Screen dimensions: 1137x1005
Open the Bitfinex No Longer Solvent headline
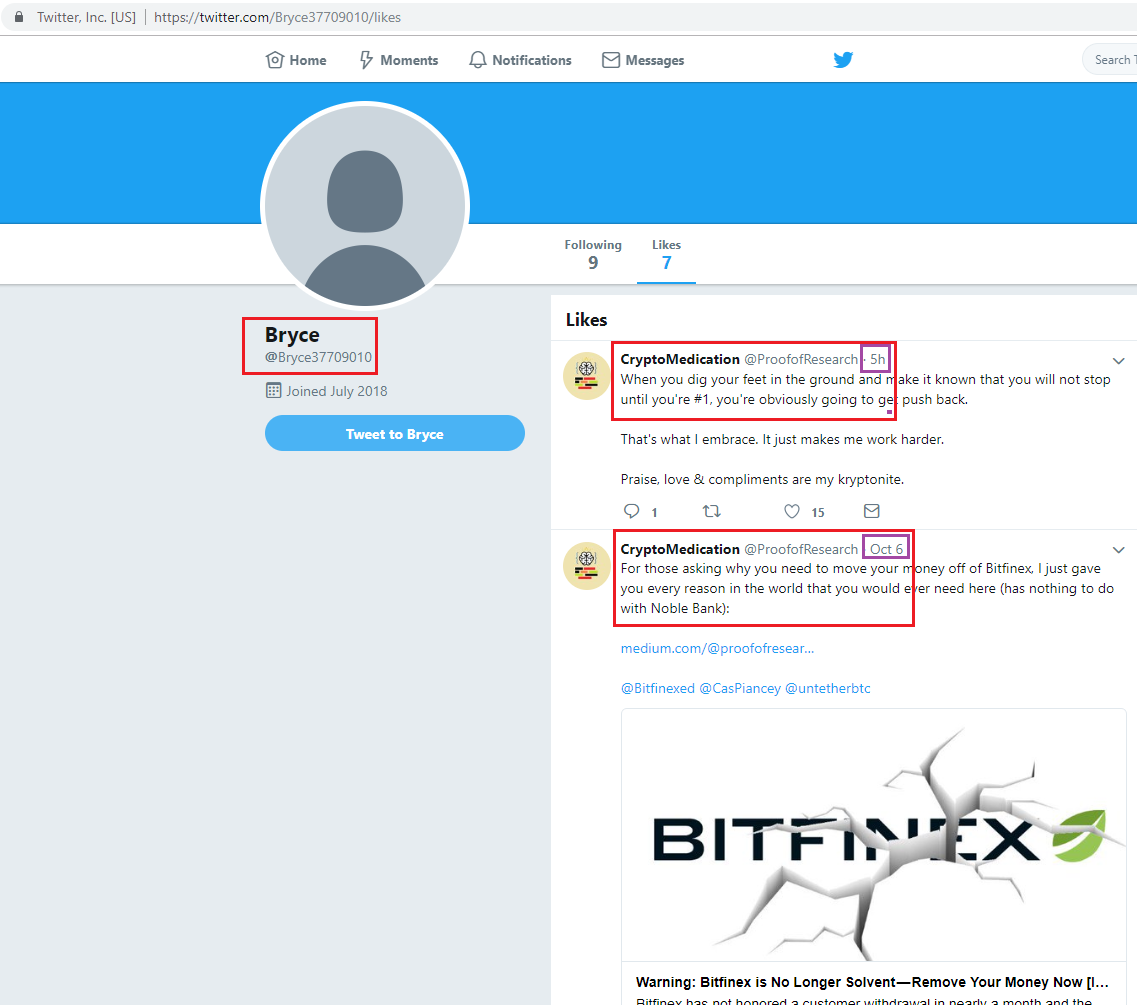pos(872,982)
